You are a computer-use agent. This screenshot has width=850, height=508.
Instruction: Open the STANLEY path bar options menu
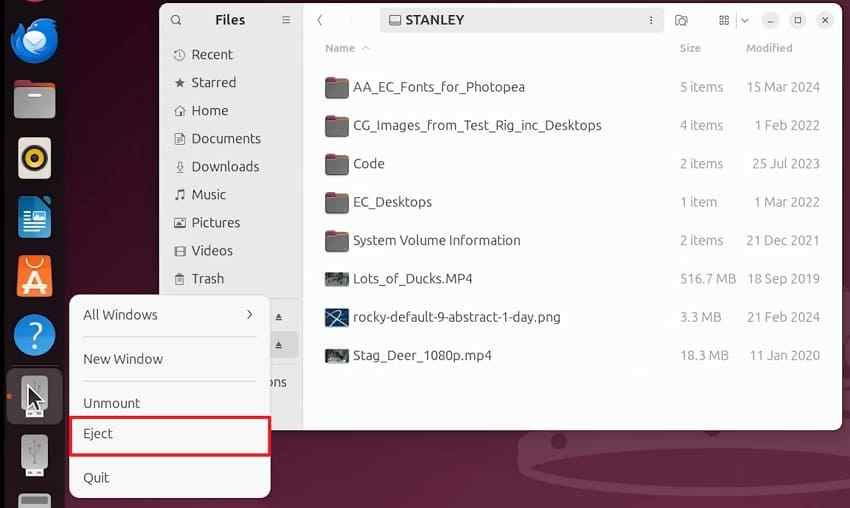click(x=651, y=20)
